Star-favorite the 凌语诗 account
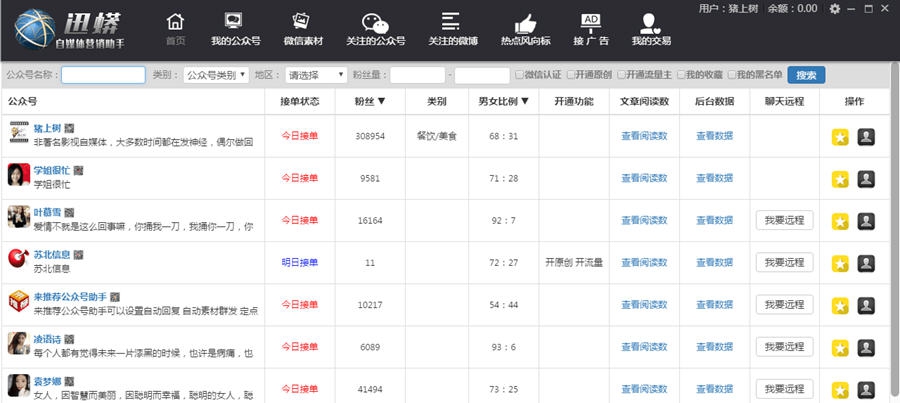Screen dimensions: 900x403 840,348
